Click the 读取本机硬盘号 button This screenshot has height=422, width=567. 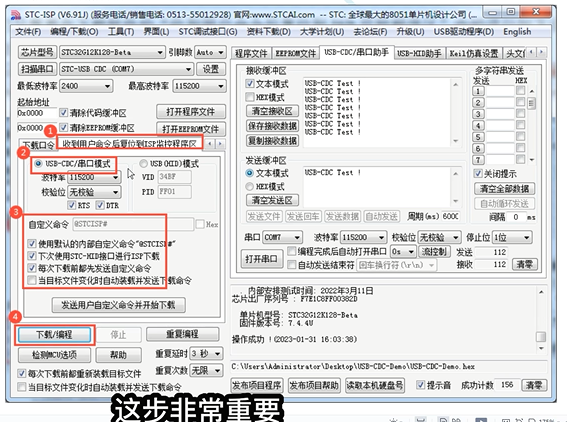pyautogui.click(x=375, y=385)
